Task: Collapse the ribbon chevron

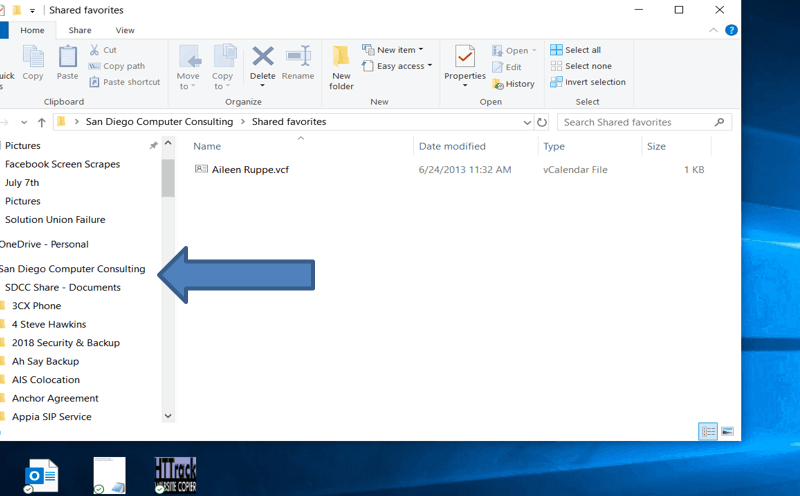Action: 713,30
